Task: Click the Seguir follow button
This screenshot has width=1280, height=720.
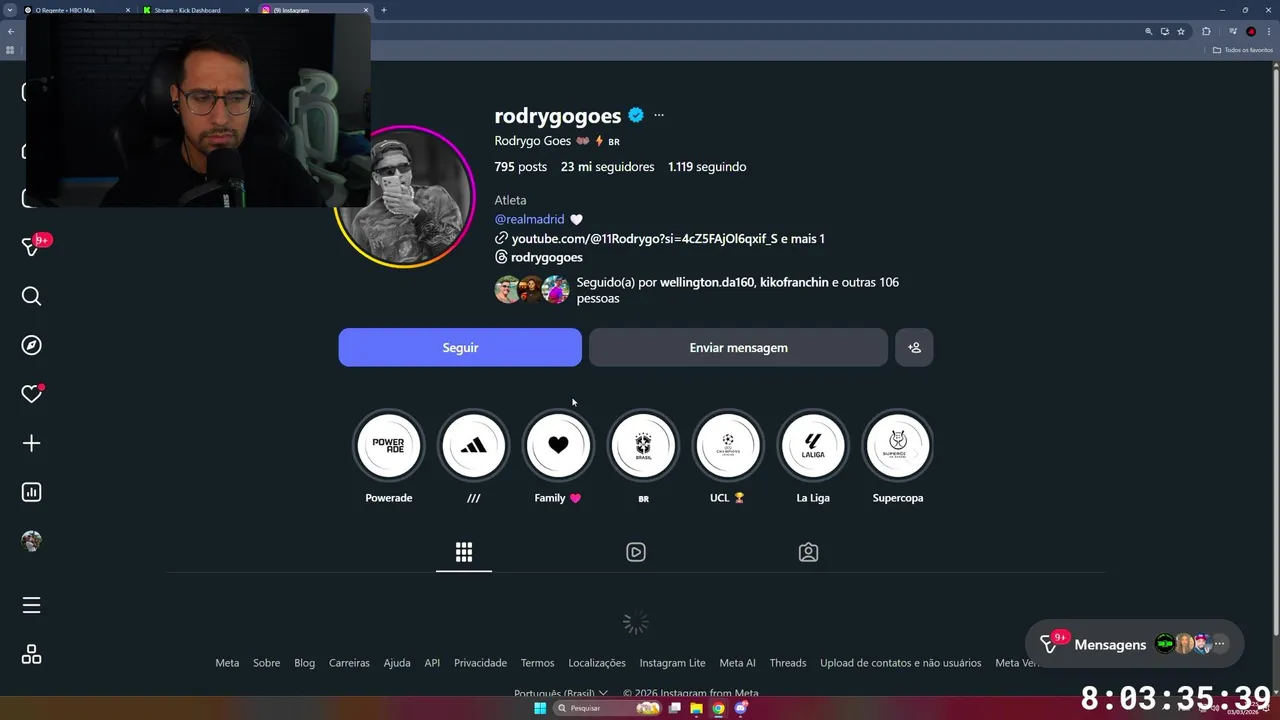Action: click(x=460, y=347)
